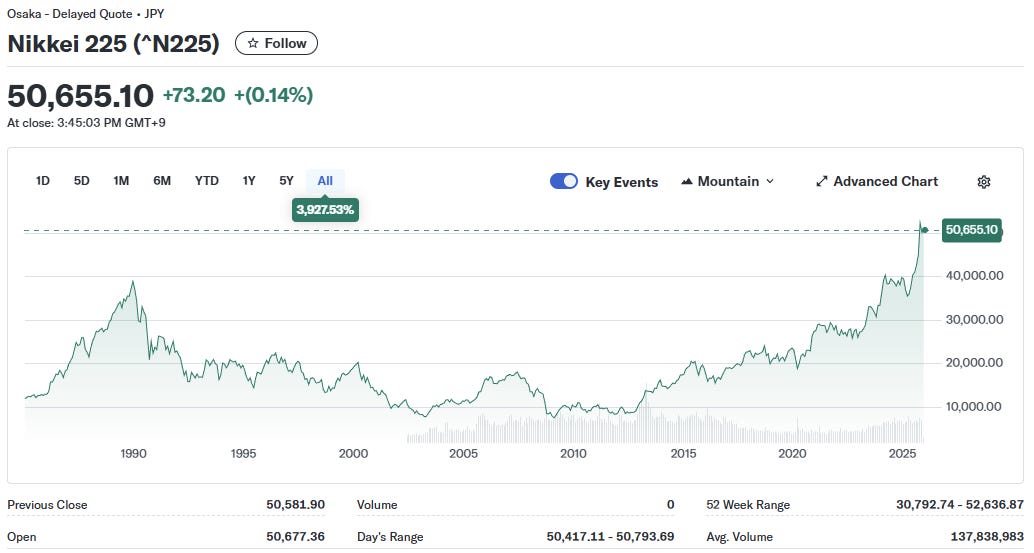Click the 50,655.10 current price chart label
This screenshot has width=1034, height=553.
(x=971, y=230)
